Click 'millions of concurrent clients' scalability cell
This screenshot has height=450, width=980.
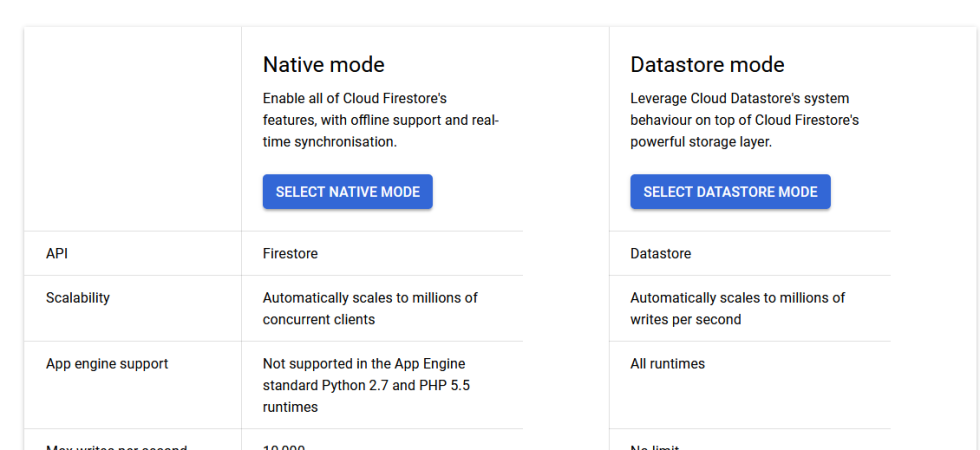[x=370, y=309]
